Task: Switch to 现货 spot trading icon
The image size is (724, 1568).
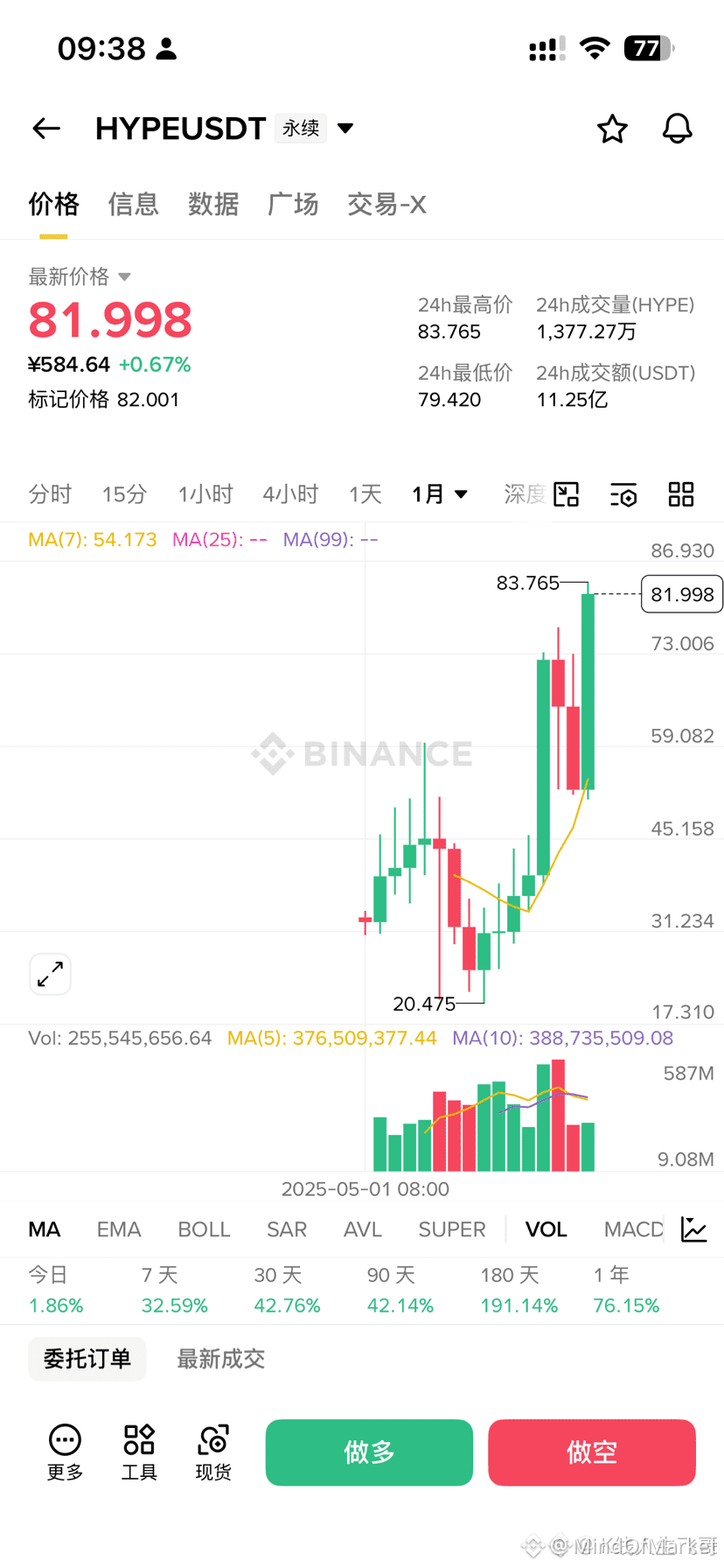Action: pos(213,1452)
